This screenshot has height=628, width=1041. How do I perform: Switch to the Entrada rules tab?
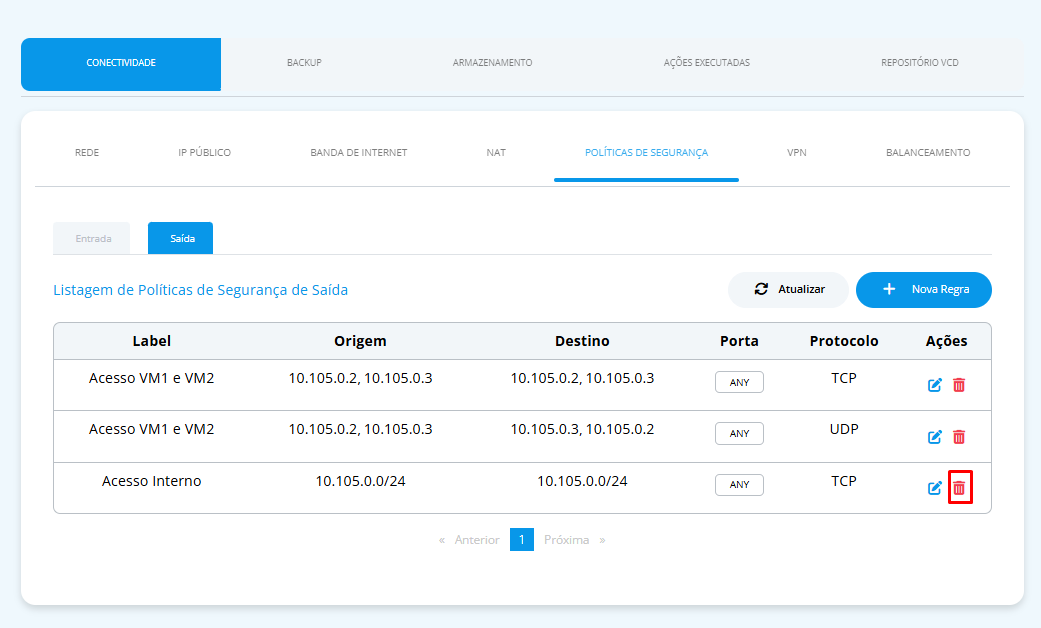[x=92, y=238]
